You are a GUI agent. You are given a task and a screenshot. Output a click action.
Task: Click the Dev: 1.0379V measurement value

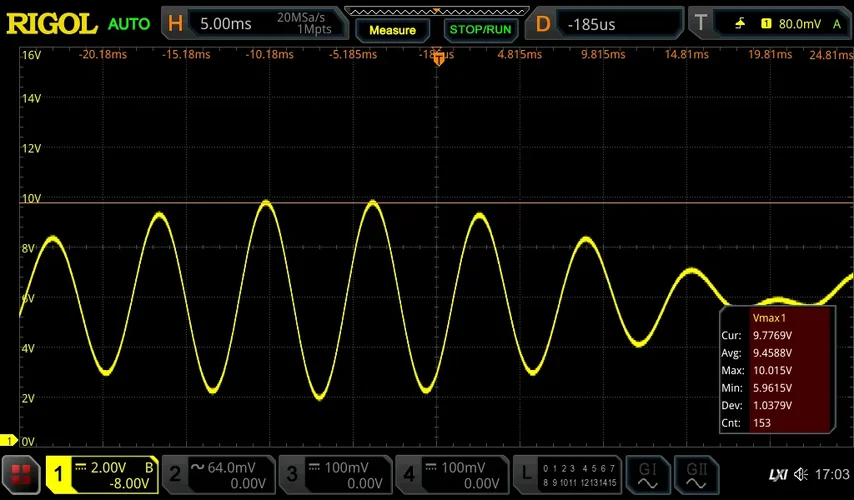(x=772, y=405)
